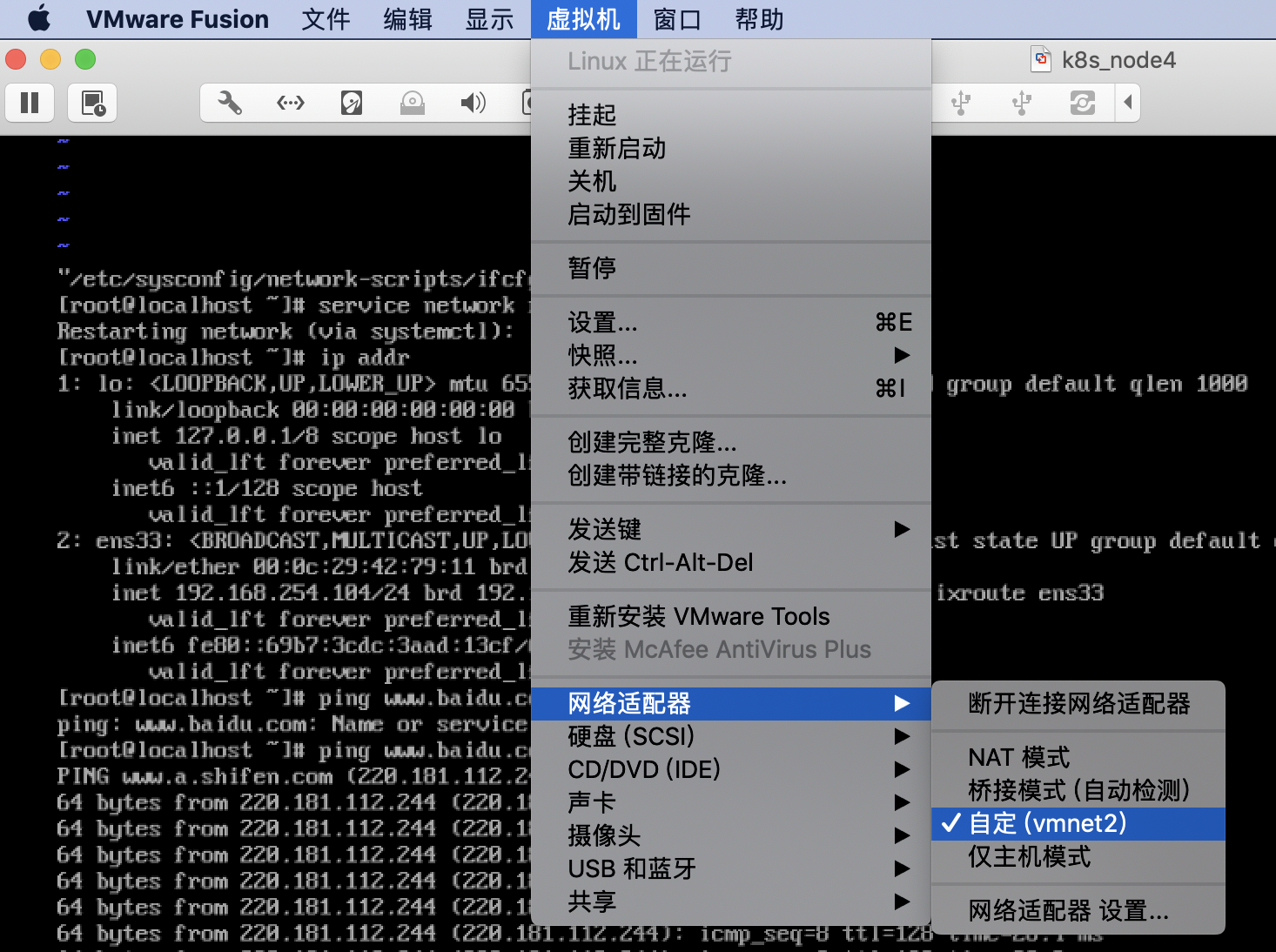Select 创建带链接的克隆... menu item
The height and width of the screenshot is (952, 1276).
(x=731, y=475)
